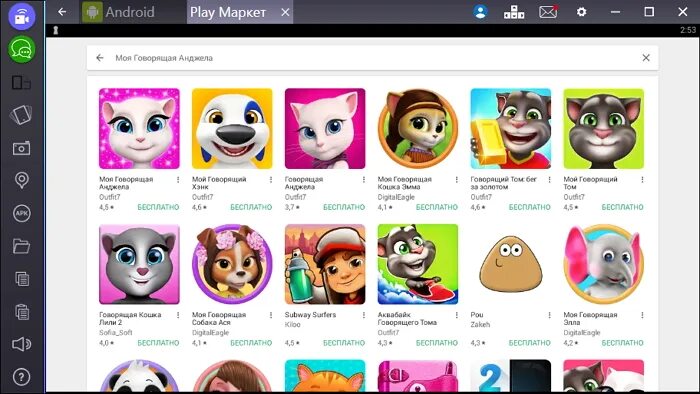Click the multi-window layout sidebar icon
The width and height of the screenshot is (700, 394).
coord(21,83)
